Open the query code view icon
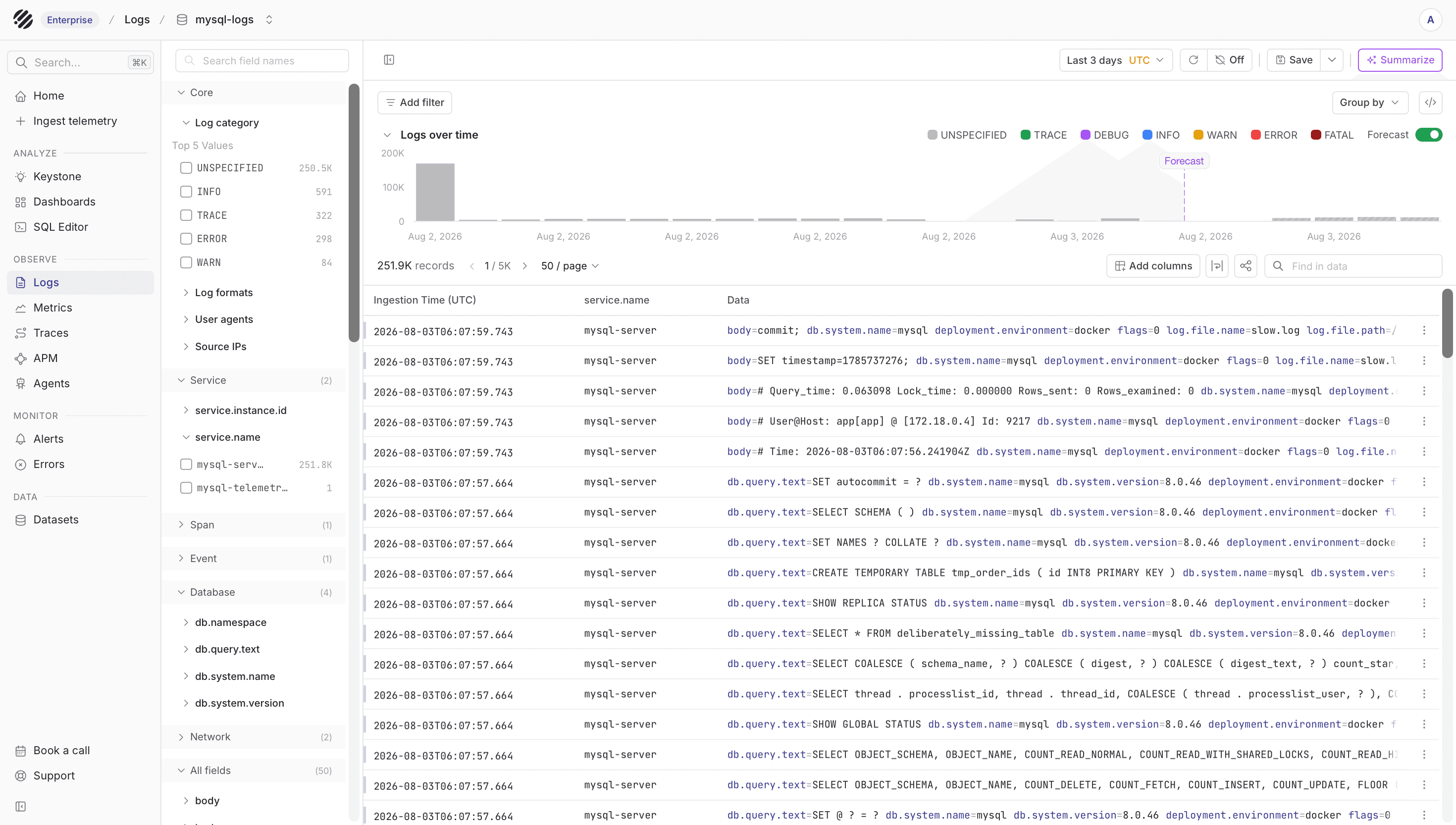 [x=1431, y=103]
